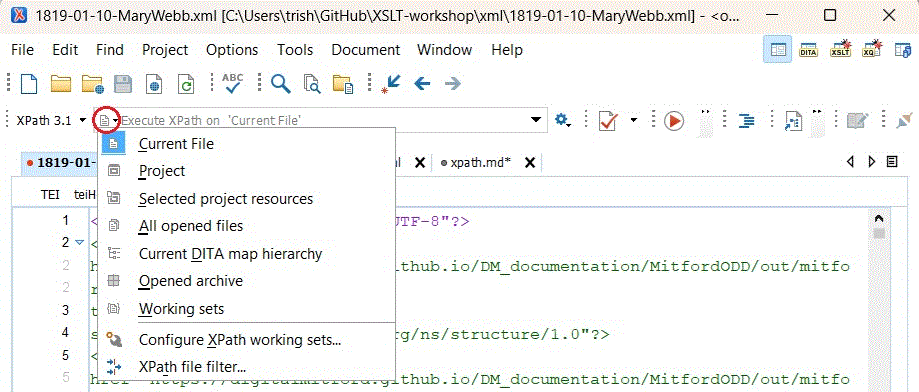Open the Document menu
919x392 pixels.
coord(366,50)
